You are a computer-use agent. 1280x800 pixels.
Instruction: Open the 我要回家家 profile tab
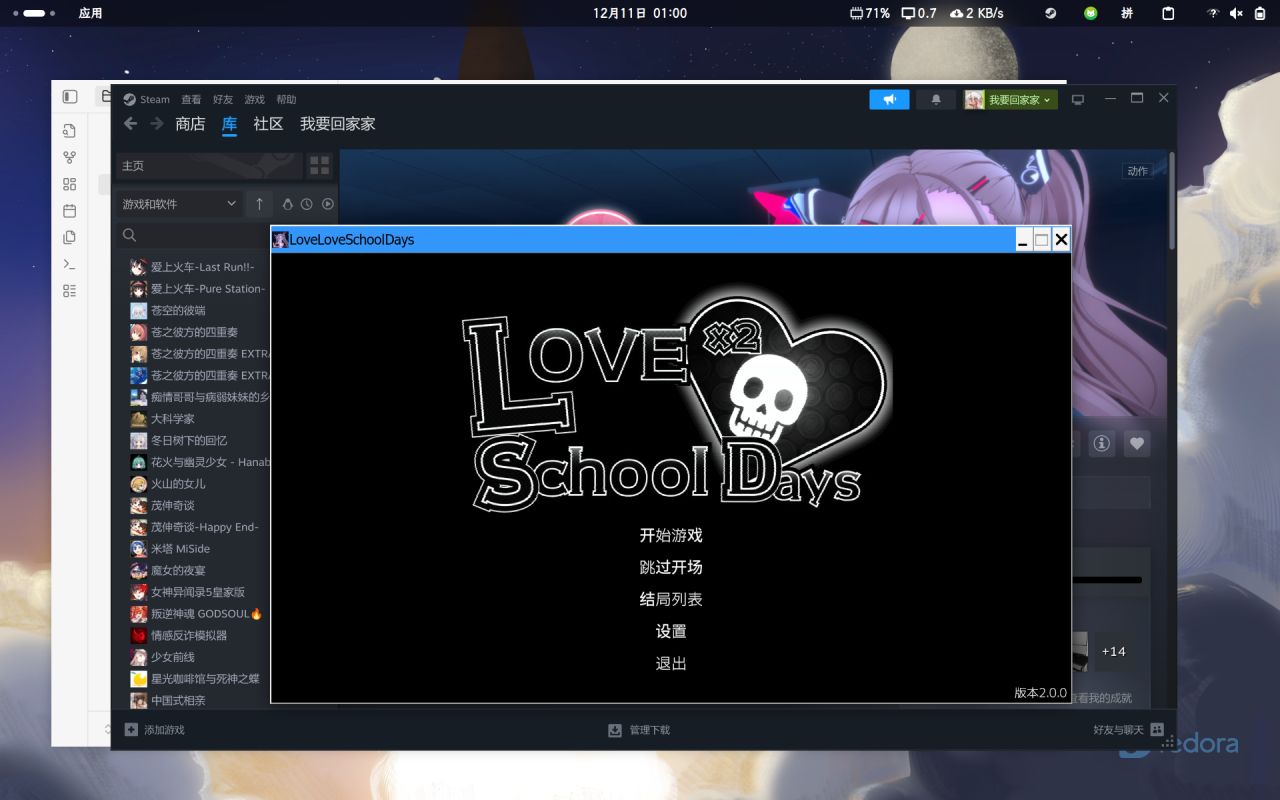[338, 124]
